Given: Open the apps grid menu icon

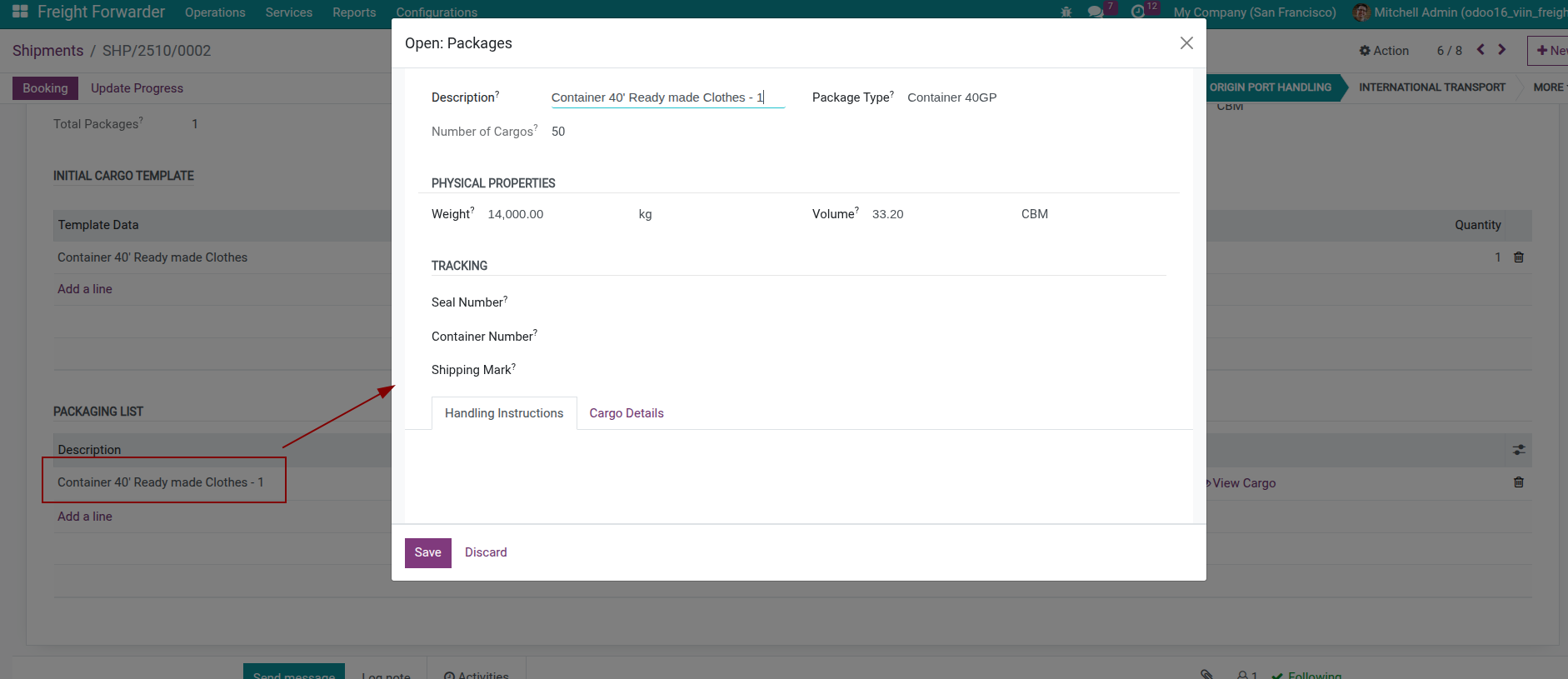Looking at the screenshot, I should pyautogui.click(x=20, y=12).
